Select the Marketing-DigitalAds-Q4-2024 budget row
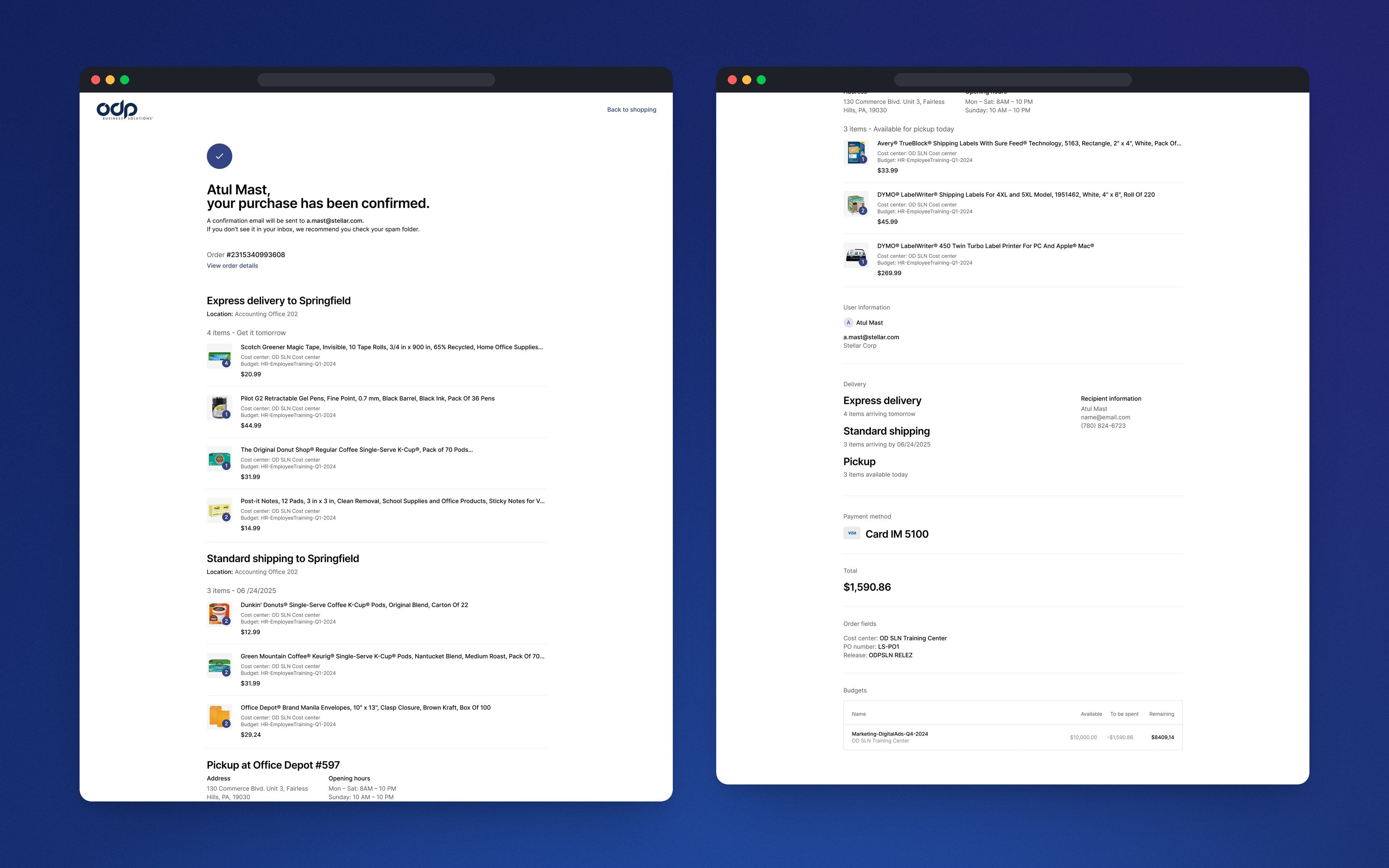 pos(1012,737)
